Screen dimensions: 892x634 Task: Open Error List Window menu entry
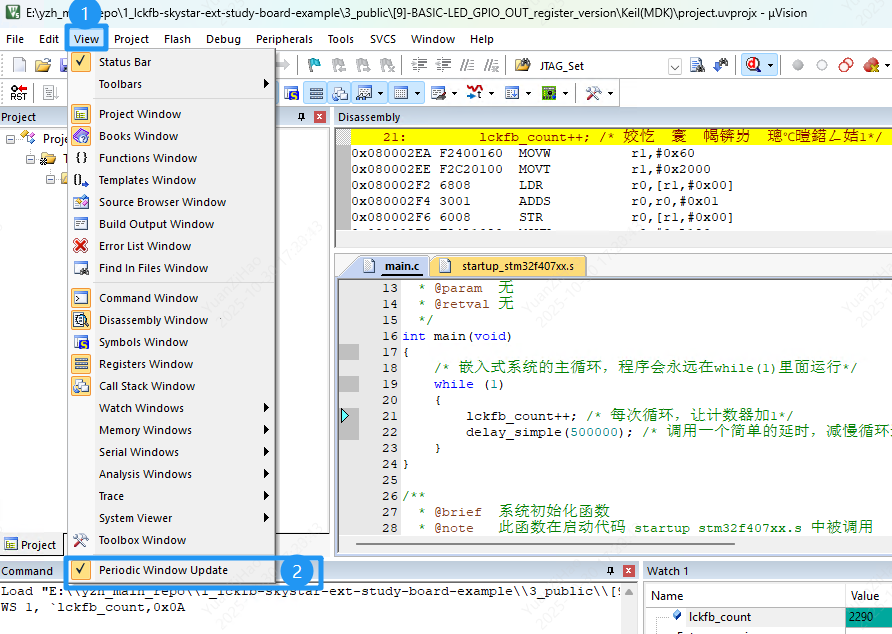pyautogui.click(x=145, y=246)
